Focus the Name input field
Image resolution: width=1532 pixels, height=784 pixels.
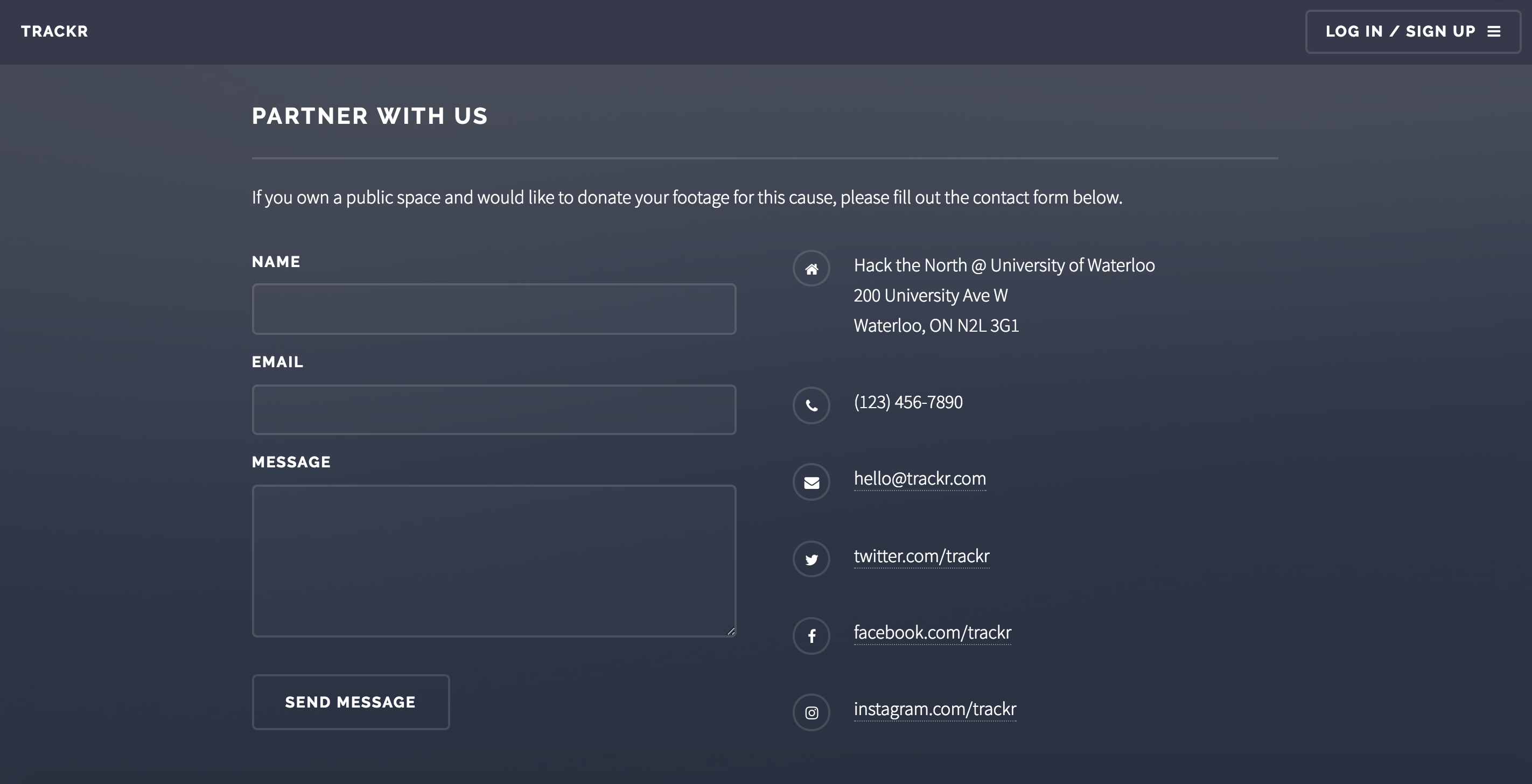click(x=494, y=309)
